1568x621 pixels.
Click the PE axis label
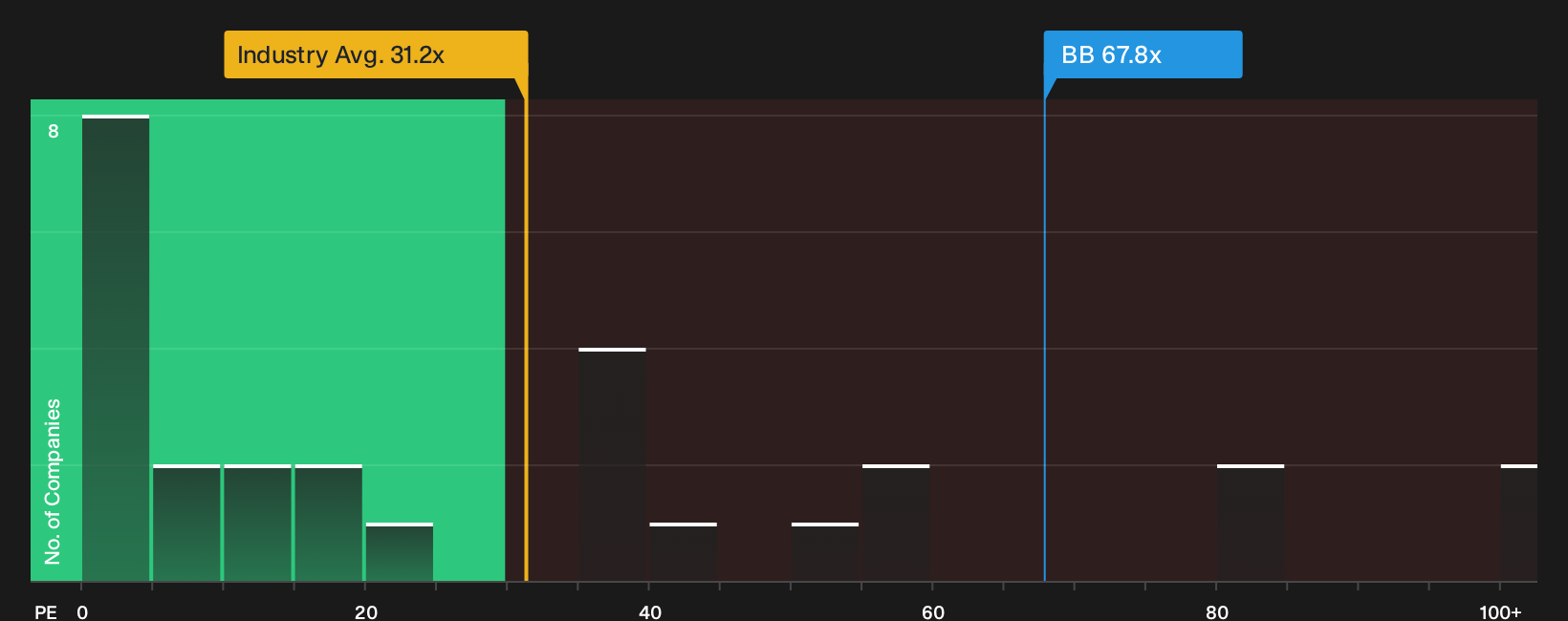click(x=46, y=612)
